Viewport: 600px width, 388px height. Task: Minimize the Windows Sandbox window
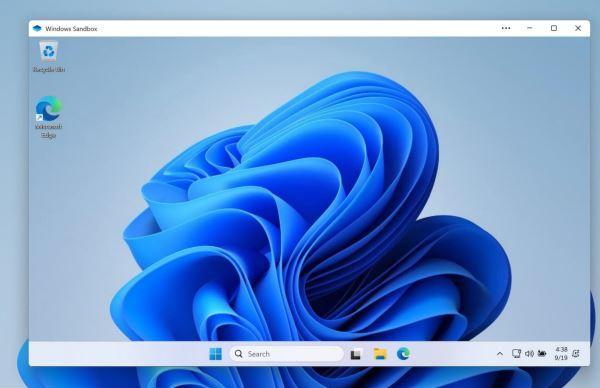pos(530,28)
